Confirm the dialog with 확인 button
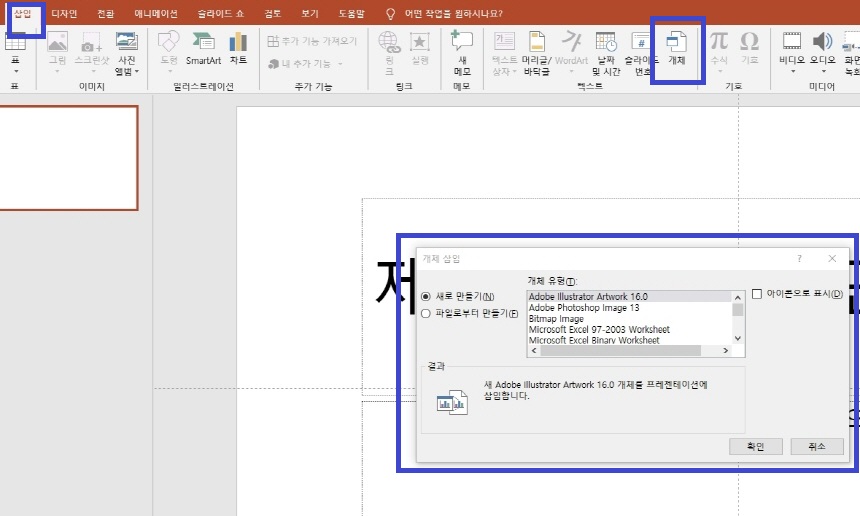The image size is (860, 516). click(756, 446)
